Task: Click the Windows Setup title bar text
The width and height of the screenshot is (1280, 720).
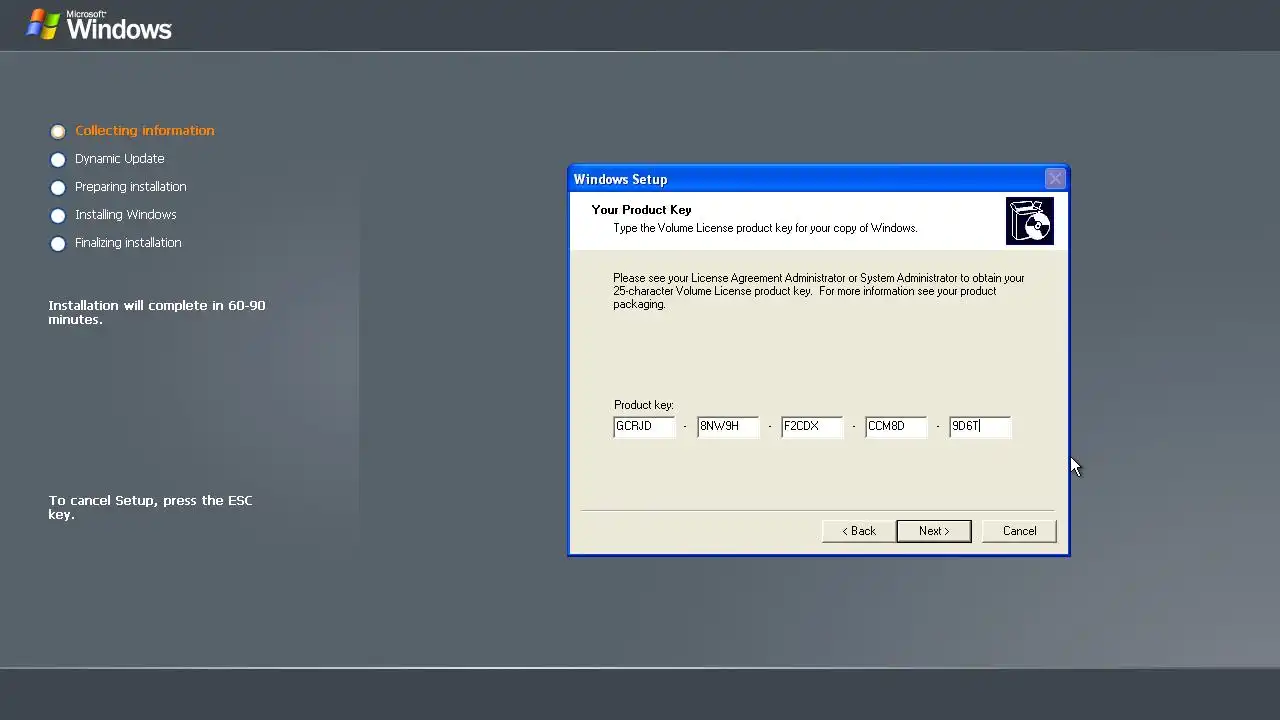Action: tap(620, 179)
